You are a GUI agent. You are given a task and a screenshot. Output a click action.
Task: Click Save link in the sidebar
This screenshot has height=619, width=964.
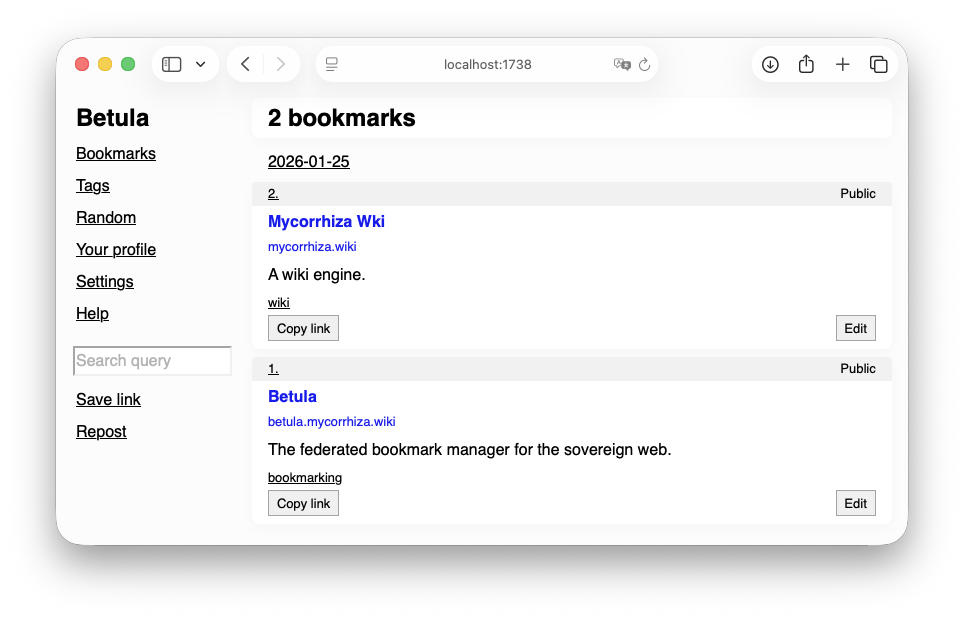108,399
